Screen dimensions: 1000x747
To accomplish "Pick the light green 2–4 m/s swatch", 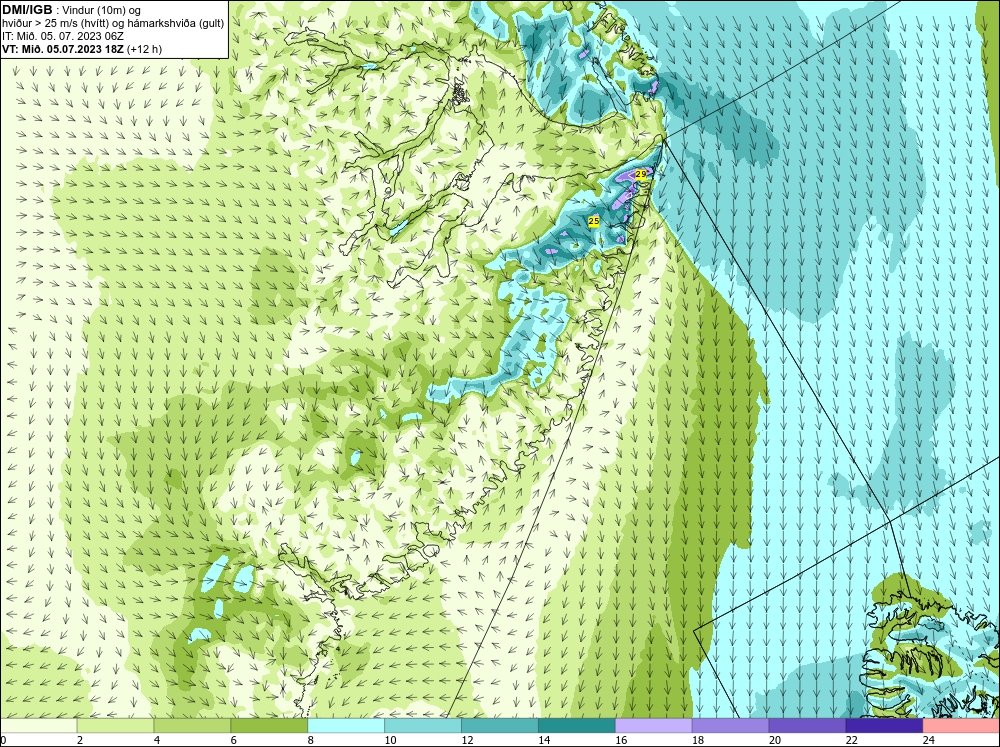I will 115,726.
